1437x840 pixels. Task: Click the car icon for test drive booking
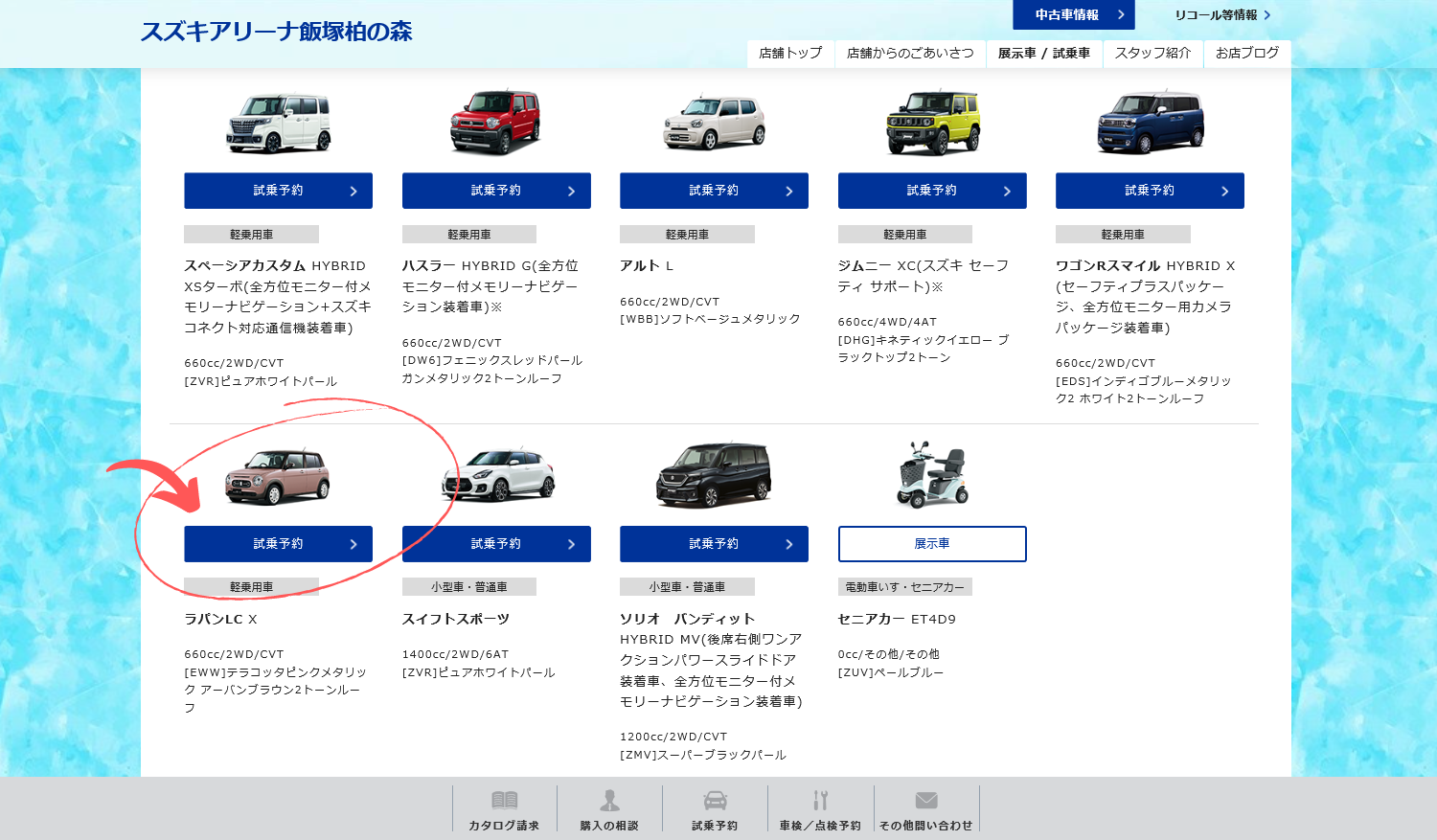[x=715, y=800]
